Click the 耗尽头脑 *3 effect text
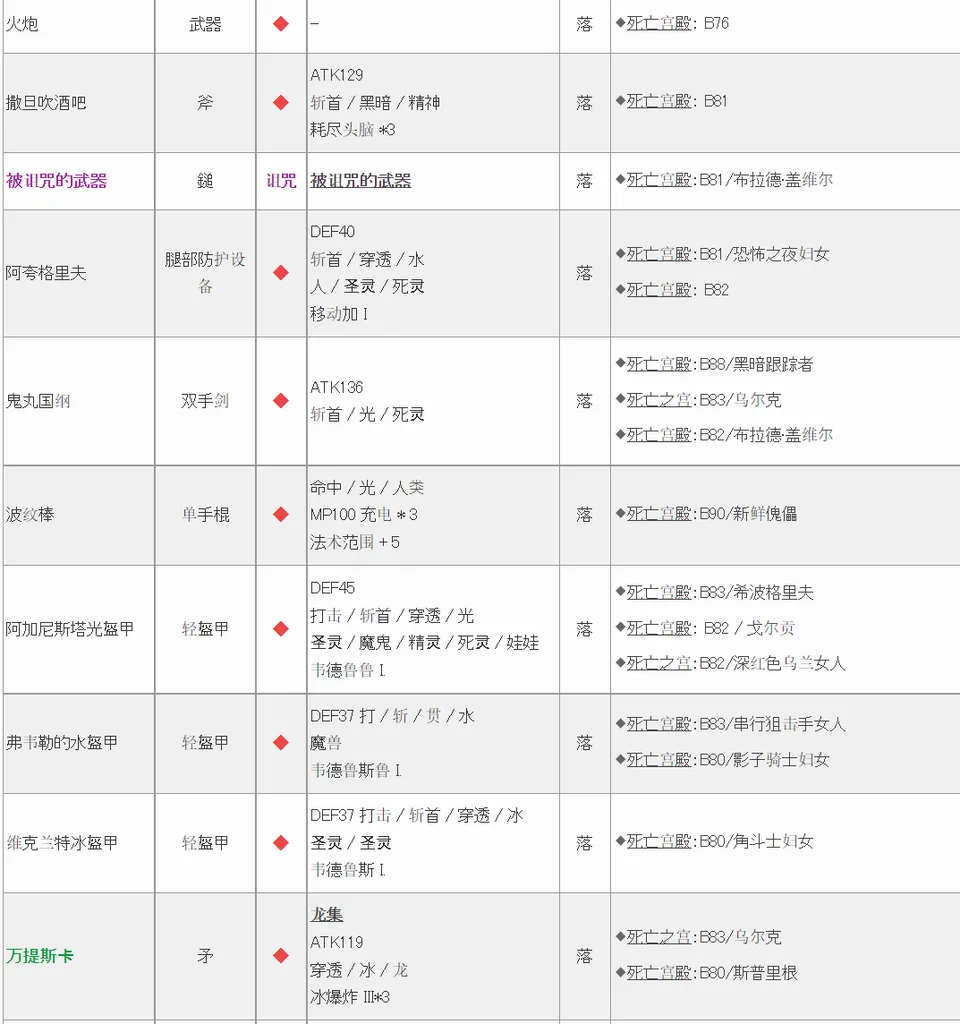The image size is (960, 1024). (x=353, y=130)
